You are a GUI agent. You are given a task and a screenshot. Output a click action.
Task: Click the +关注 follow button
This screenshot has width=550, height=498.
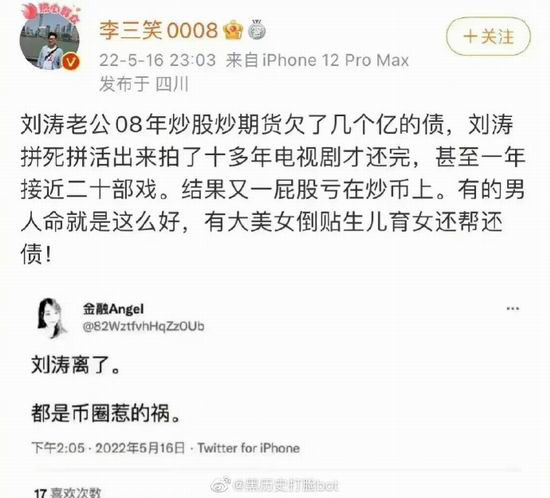point(488,36)
